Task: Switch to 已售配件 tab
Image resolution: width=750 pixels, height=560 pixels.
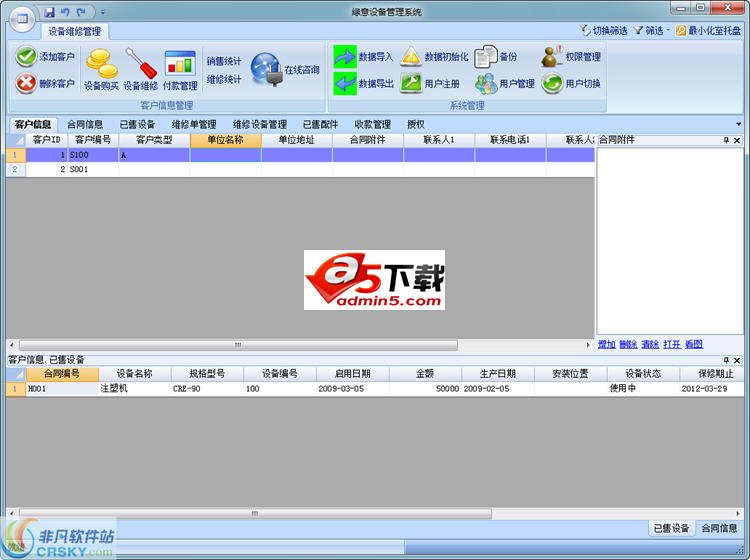Action: pyautogui.click(x=320, y=124)
